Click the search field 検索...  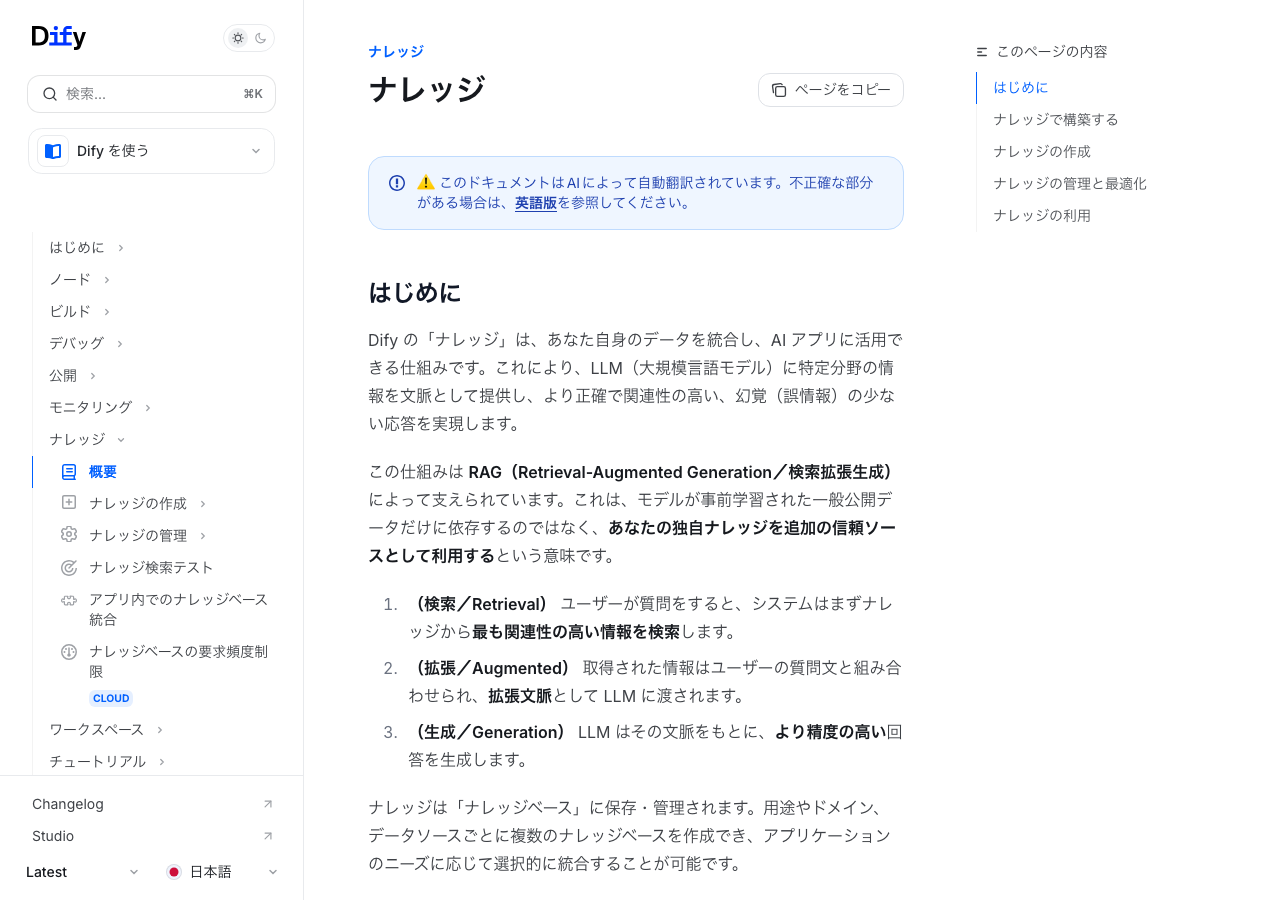click(x=151, y=94)
